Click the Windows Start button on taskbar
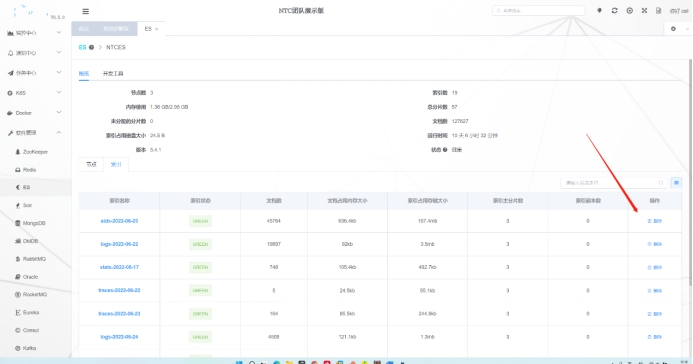693x364 pixels. [239, 362]
